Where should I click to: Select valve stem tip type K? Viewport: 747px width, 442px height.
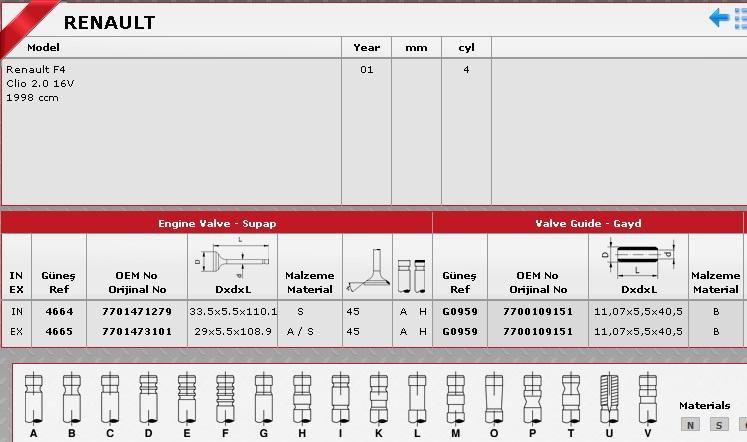tap(379, 405)
